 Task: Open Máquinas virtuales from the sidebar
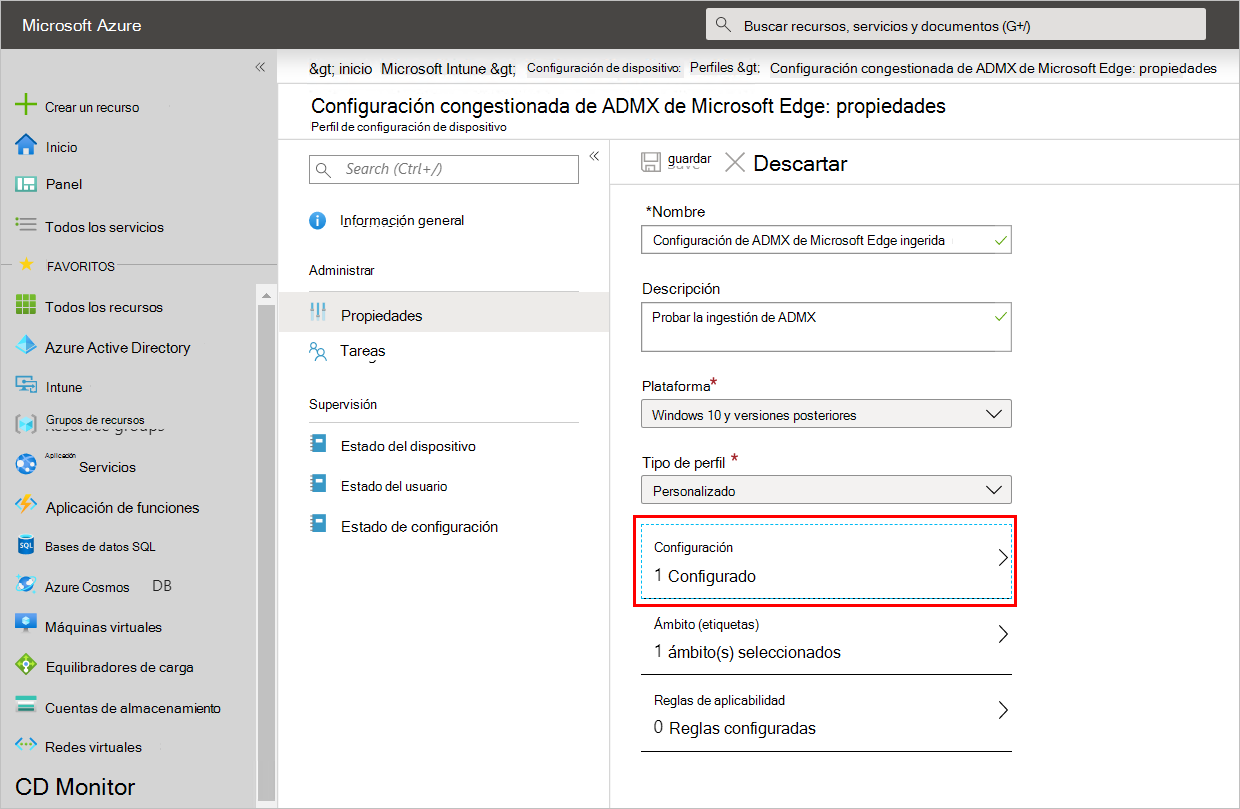103,626
